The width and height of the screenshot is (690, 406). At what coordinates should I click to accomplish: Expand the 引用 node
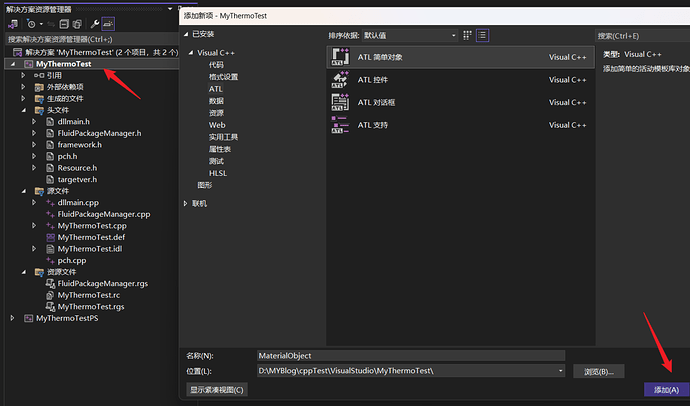[23, 76]
